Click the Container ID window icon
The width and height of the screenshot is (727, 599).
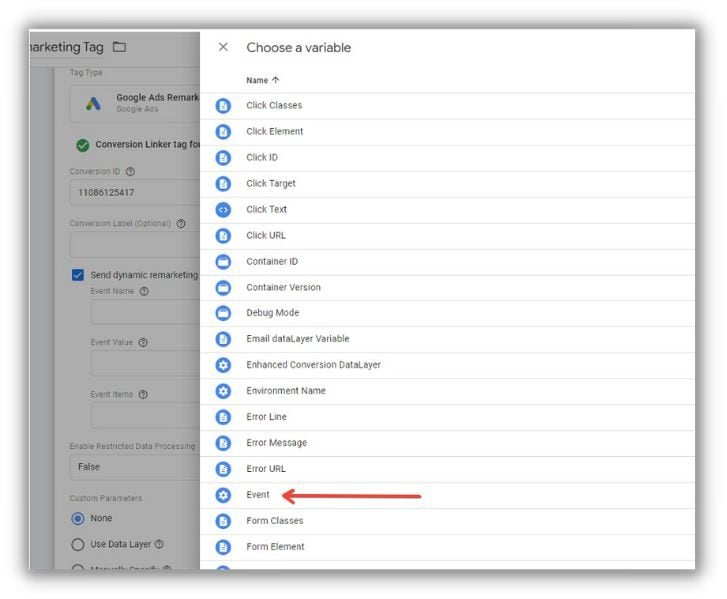click(x=223, y=261)
